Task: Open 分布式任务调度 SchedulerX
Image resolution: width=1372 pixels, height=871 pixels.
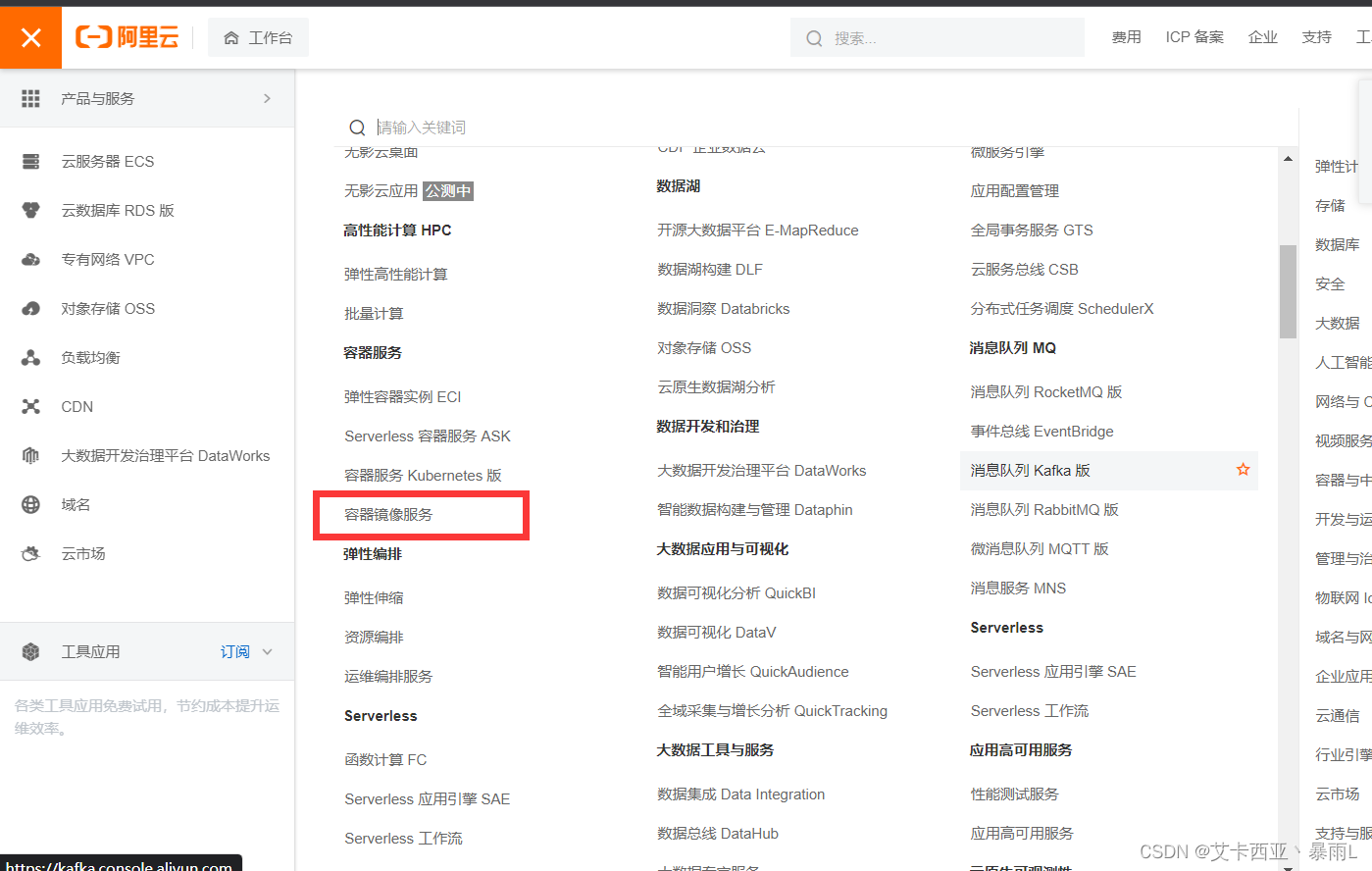Action: click(1062, 308)
